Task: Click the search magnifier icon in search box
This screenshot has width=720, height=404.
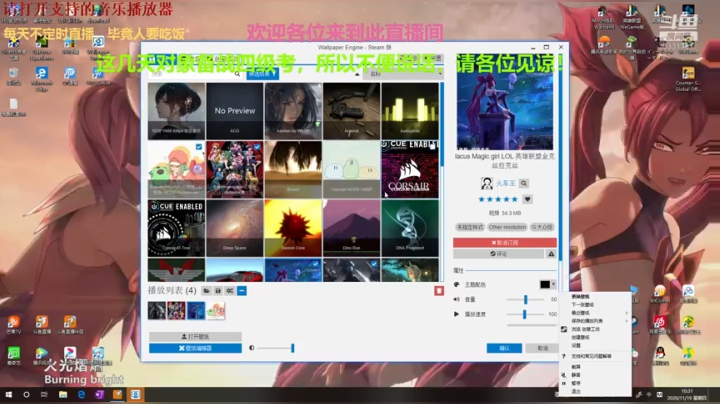Action: point(237,73)
